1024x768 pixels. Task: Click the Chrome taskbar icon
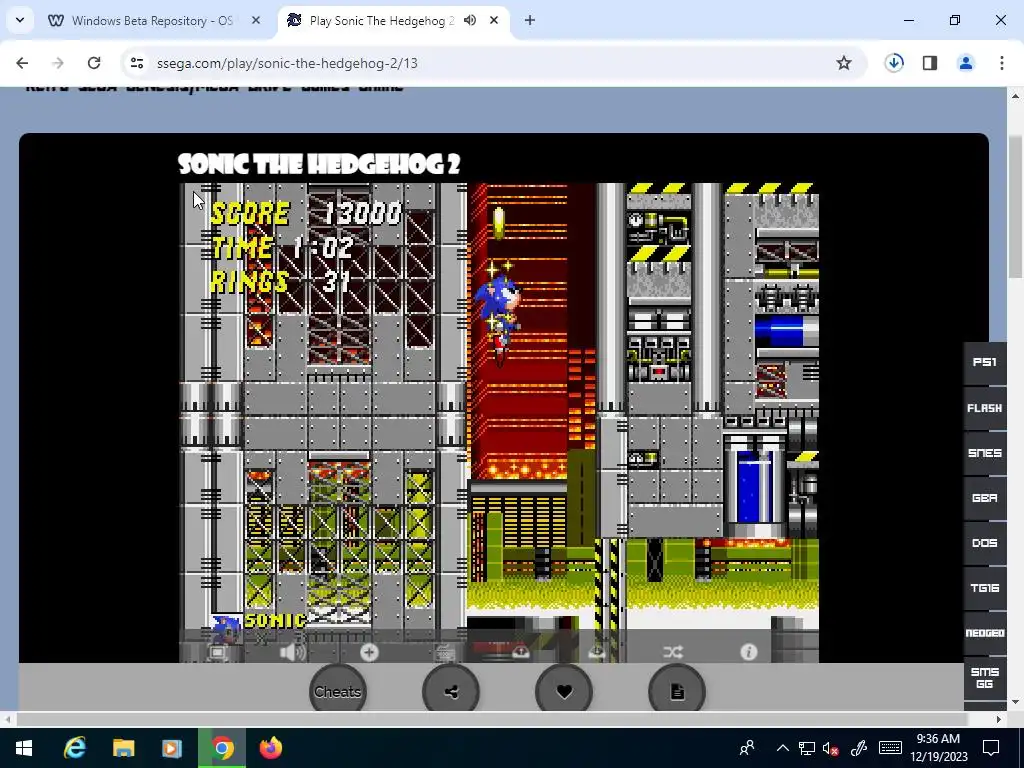pos(222,748)
